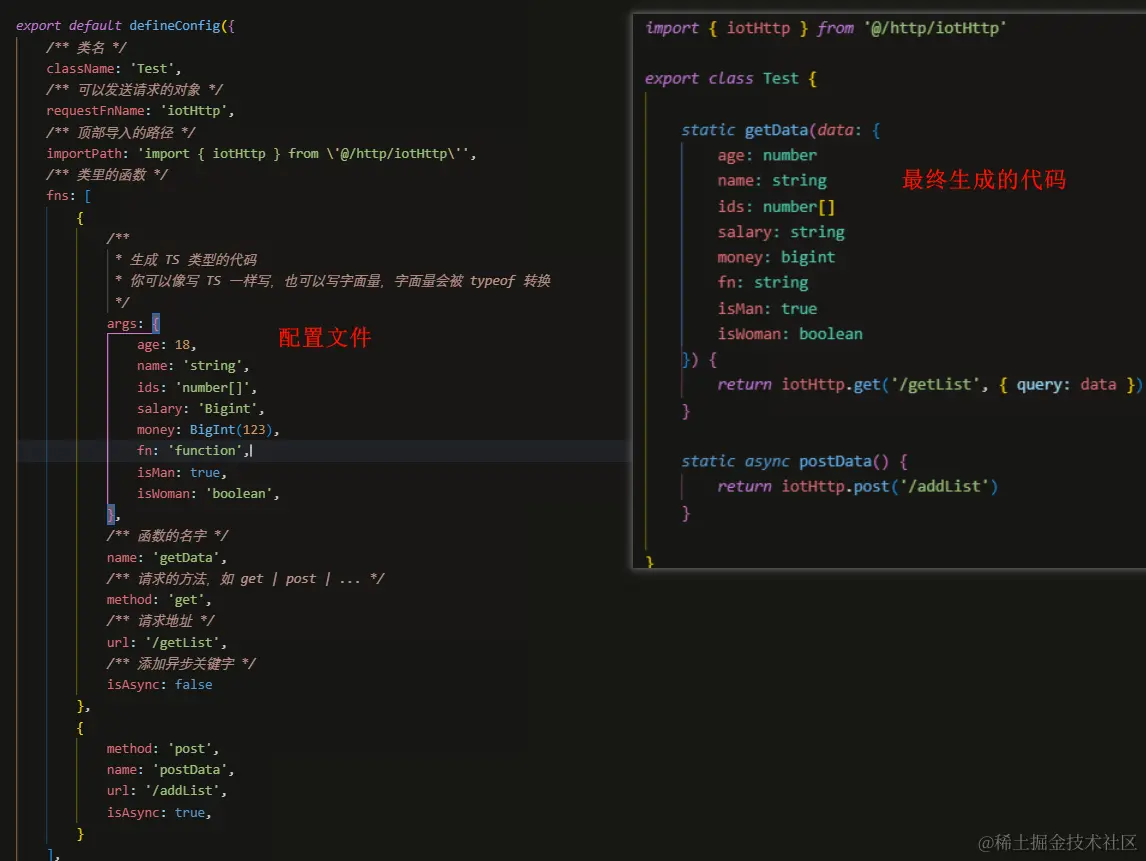This screenshot has height=861, width=1146.
Task: Click the 类里的函数 comment
Action: (107, 175)
